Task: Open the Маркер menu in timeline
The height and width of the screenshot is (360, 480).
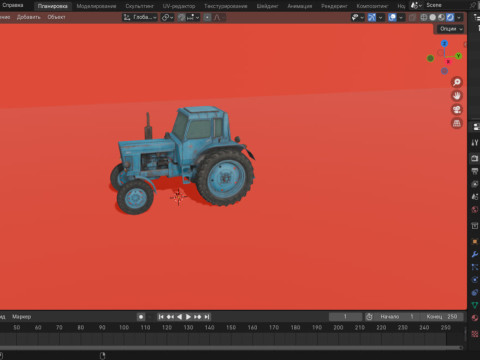Action: (x=22, y=317)
